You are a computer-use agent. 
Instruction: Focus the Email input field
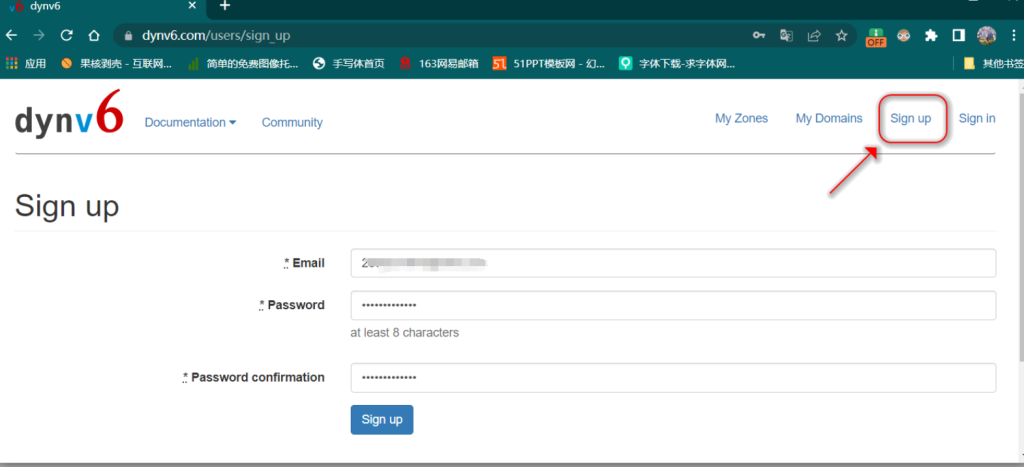tap(673, 263)
